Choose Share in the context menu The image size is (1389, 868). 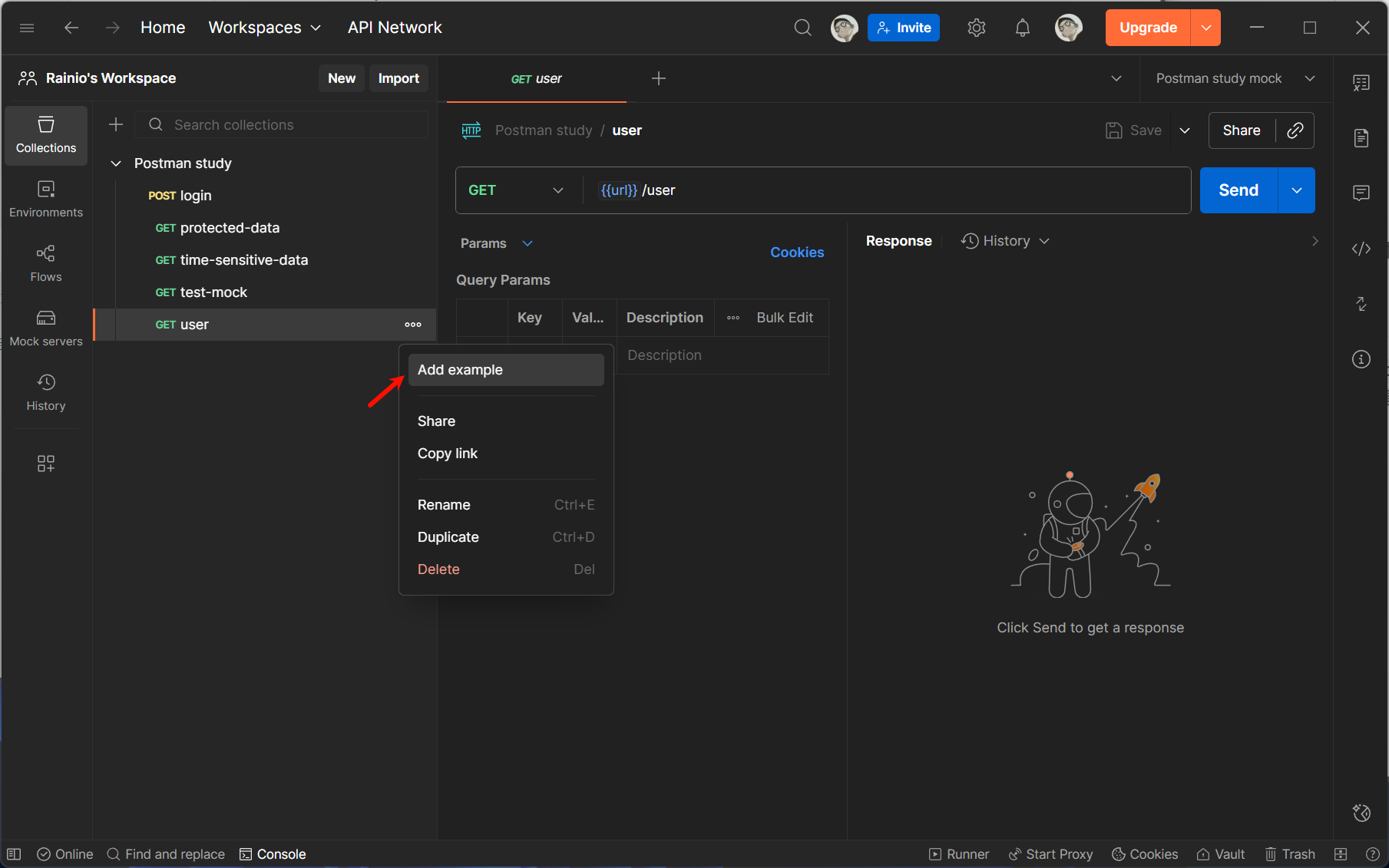point(506,421)
